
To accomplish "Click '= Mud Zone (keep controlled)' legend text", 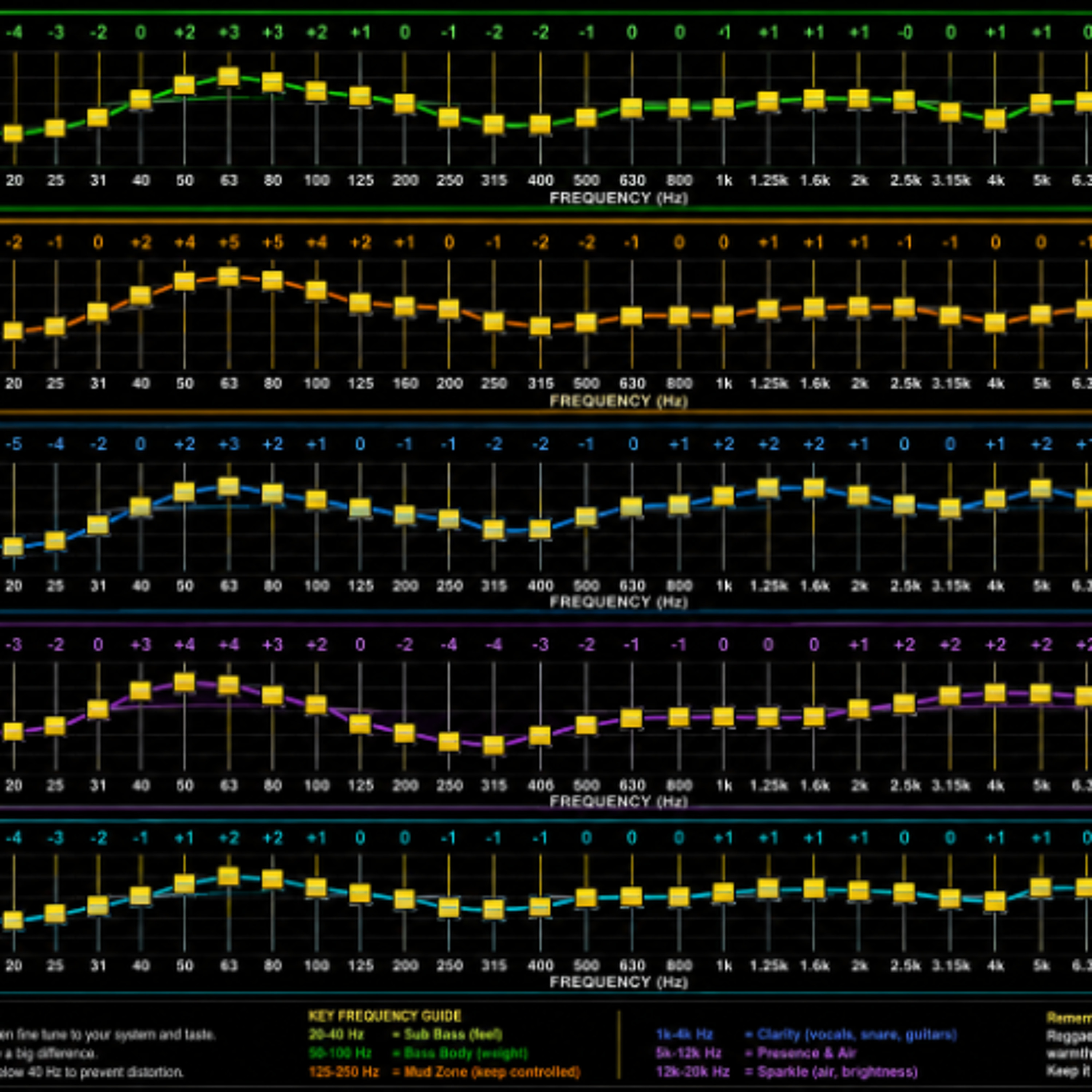I will pyautogui.click(x=486, y=1072).
